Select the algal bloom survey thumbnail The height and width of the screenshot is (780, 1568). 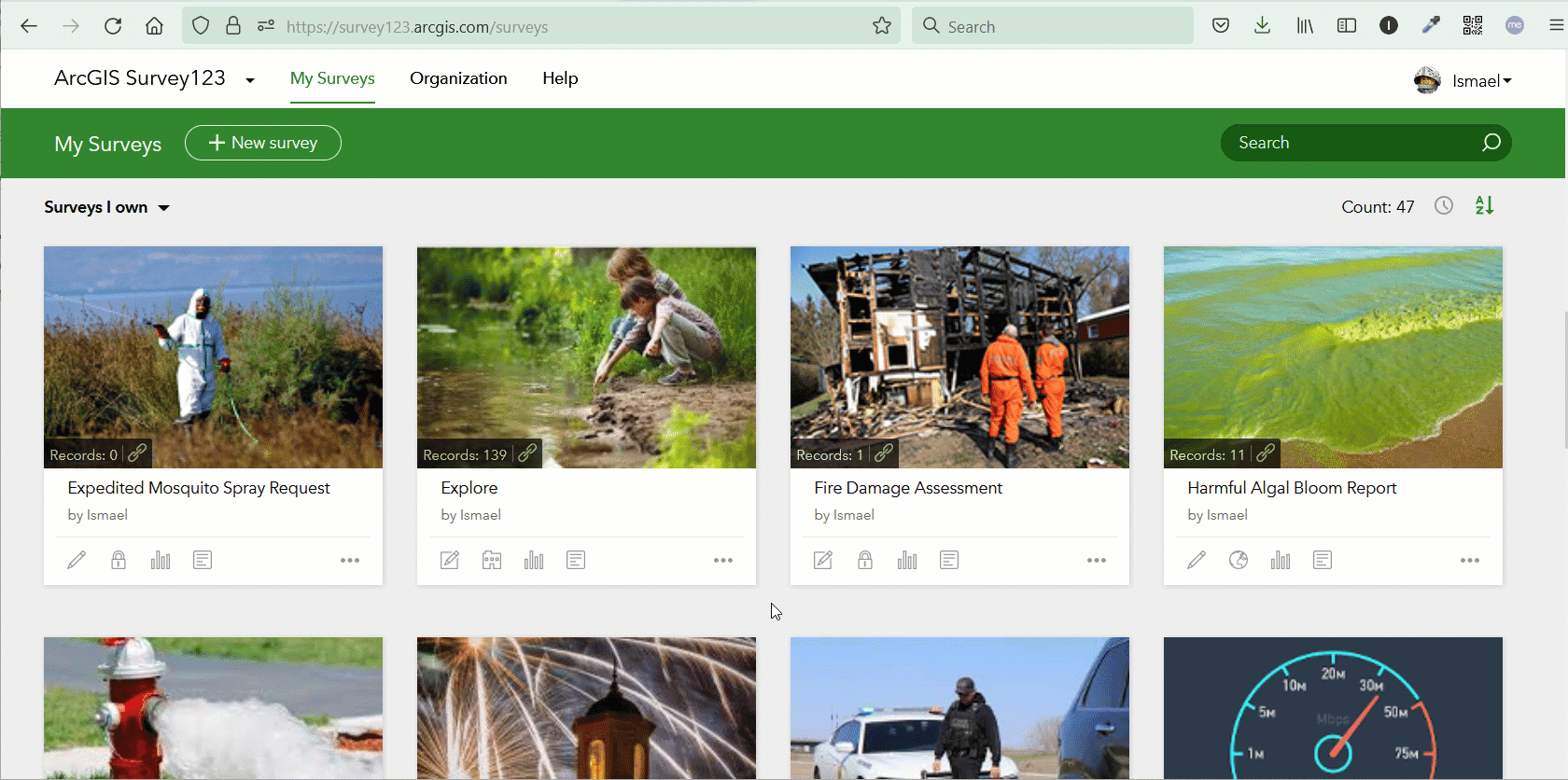pyautogui.click(x=1333, y=357)
